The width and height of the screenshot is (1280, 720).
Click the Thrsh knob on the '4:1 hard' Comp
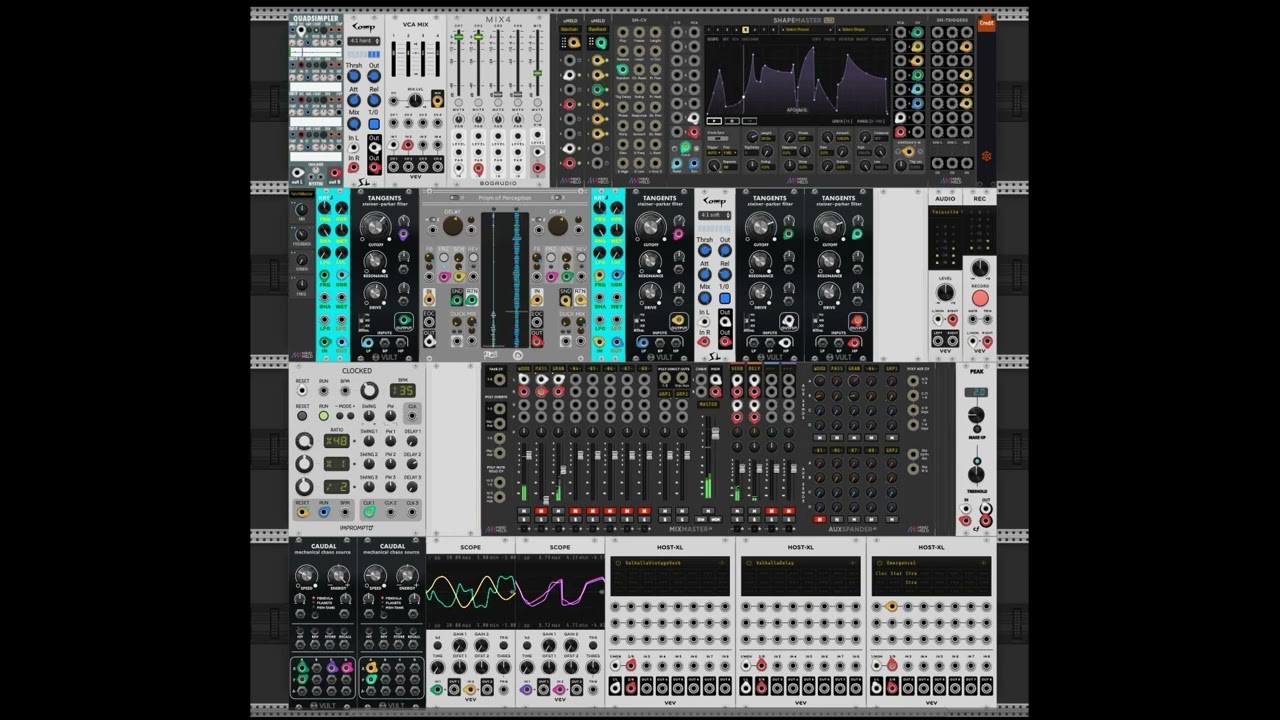coord(354,76)
